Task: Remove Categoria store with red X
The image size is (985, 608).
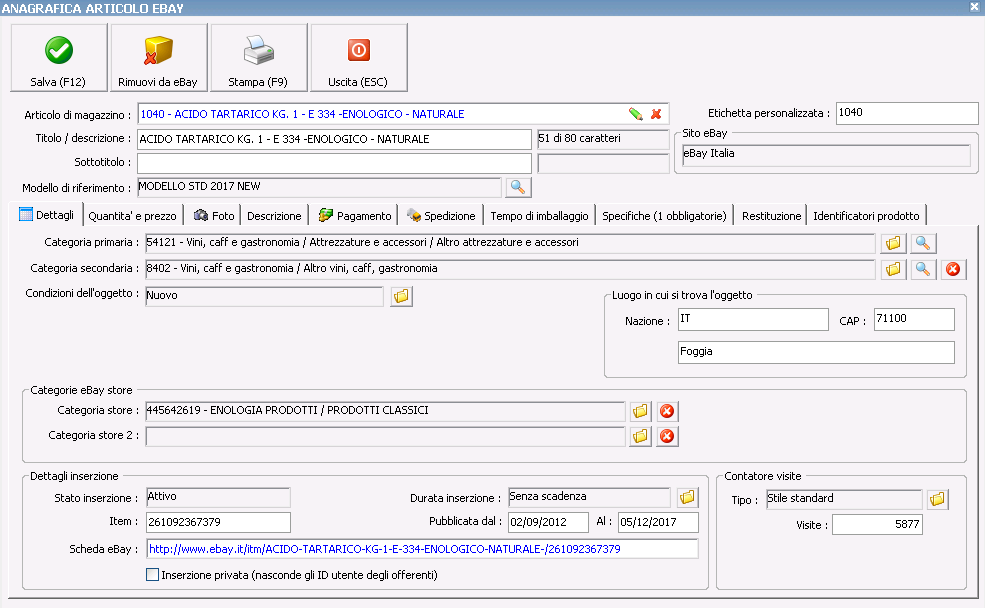Action: tap(667, 411)
